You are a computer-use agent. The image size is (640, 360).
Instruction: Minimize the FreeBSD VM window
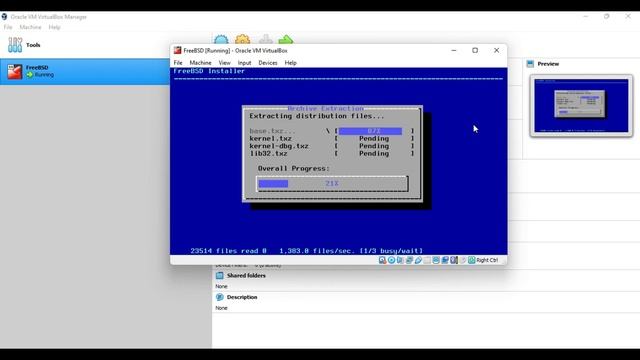(454, 50)
